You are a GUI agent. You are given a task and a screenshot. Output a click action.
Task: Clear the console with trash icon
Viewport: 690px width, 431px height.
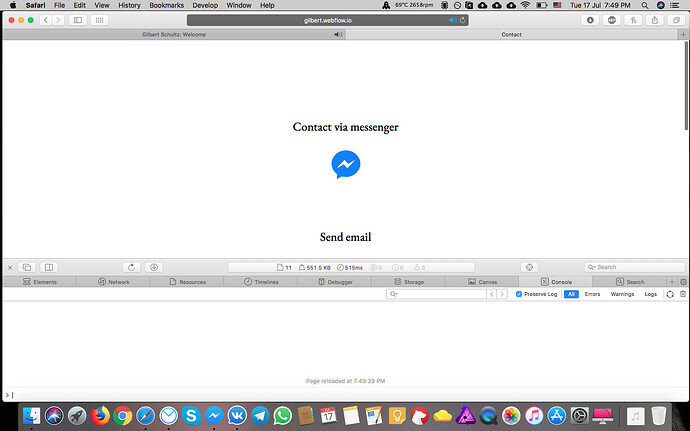pos(683,294)
